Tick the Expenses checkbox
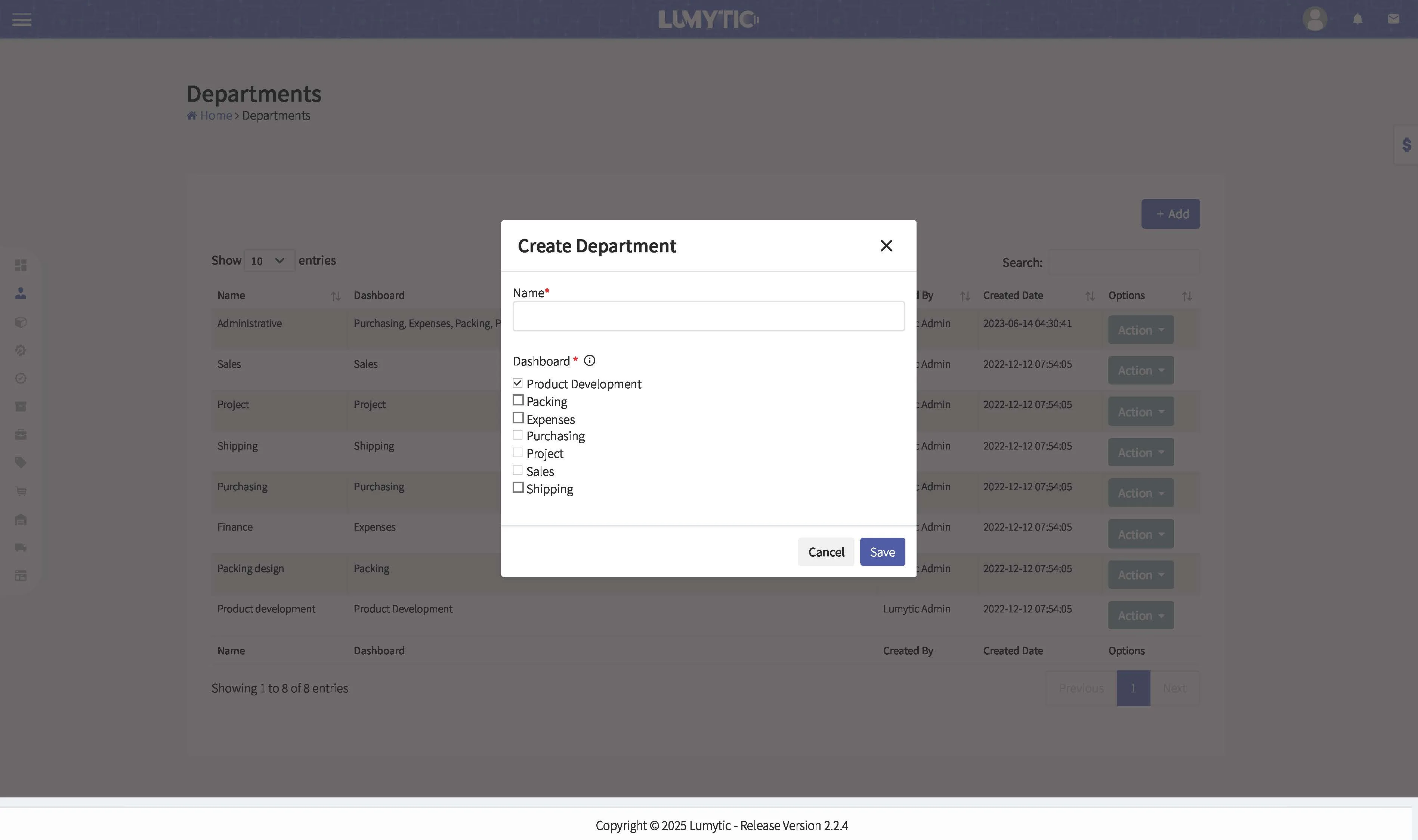The image size is (1418, 840). click(518, 418)
